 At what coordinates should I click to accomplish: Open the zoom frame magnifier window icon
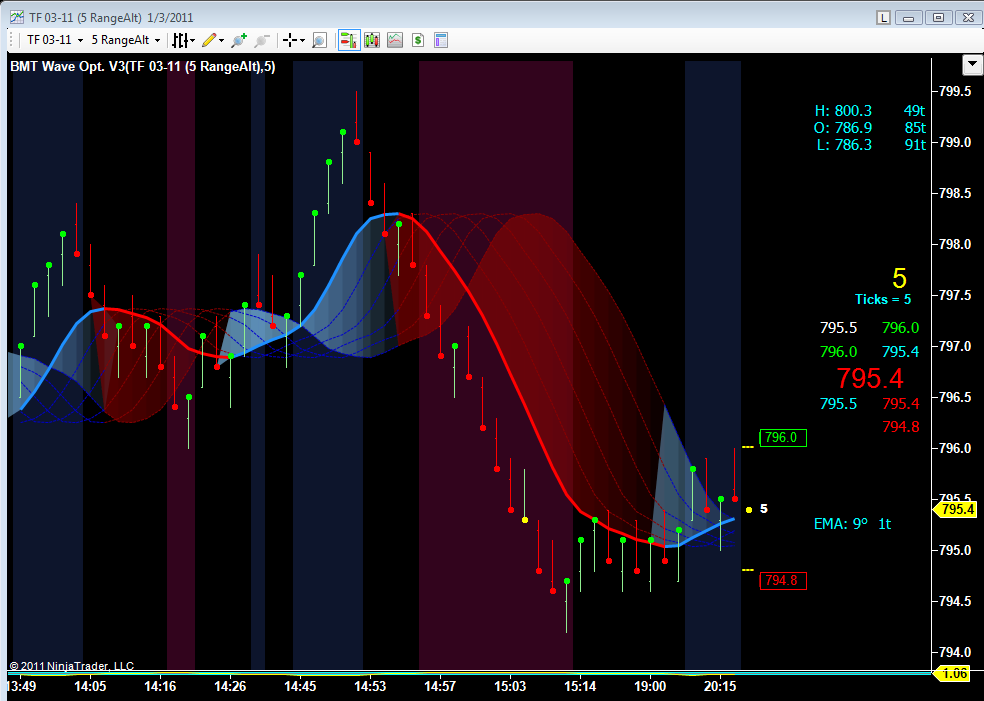pos(319,41)
